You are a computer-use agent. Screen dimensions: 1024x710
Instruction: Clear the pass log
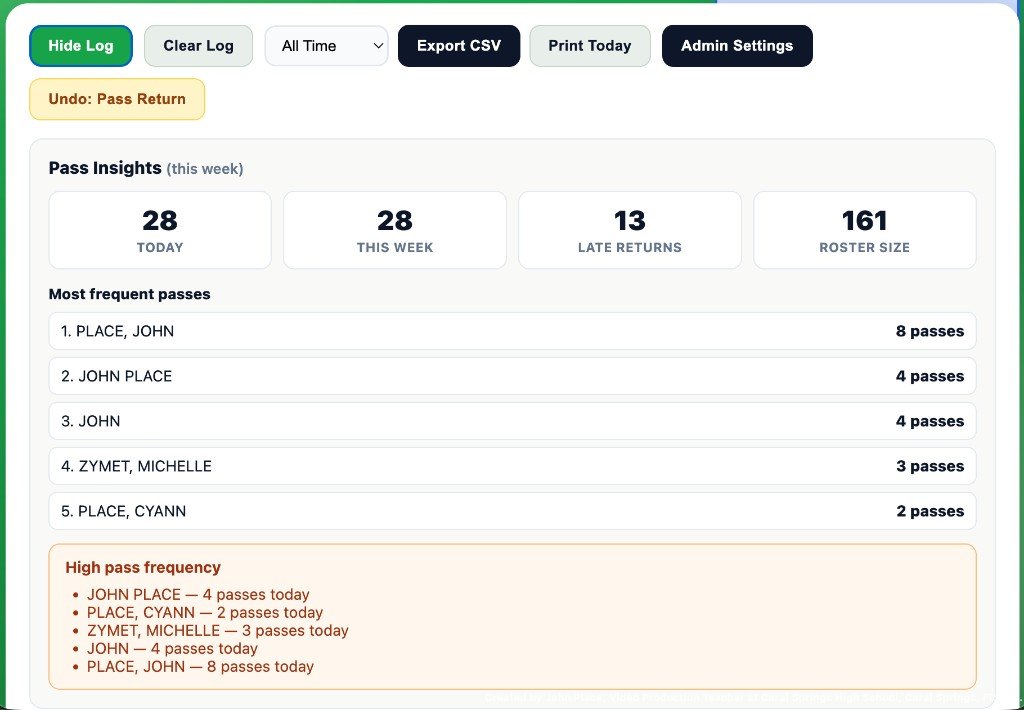pos(199,46)
